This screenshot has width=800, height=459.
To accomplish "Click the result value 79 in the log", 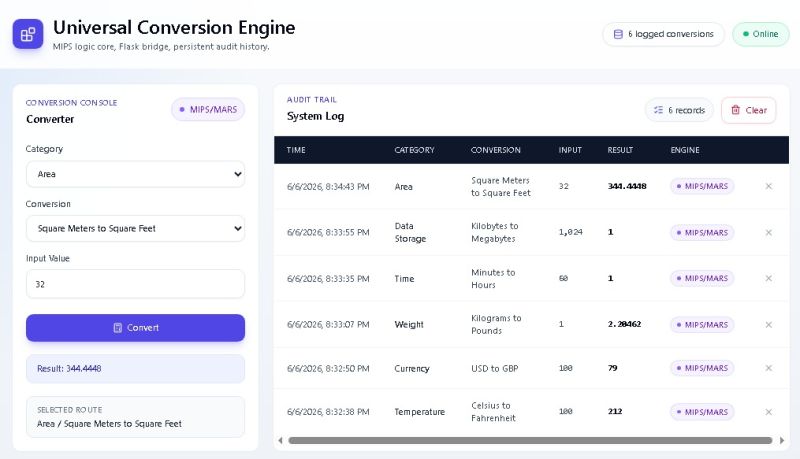I will [x=612, y=368].
